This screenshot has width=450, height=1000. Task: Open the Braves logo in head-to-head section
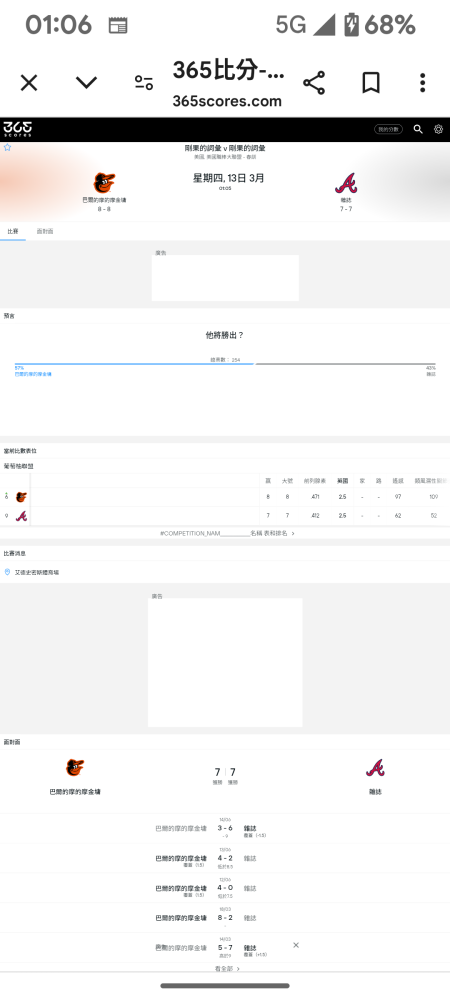(375, 767)
